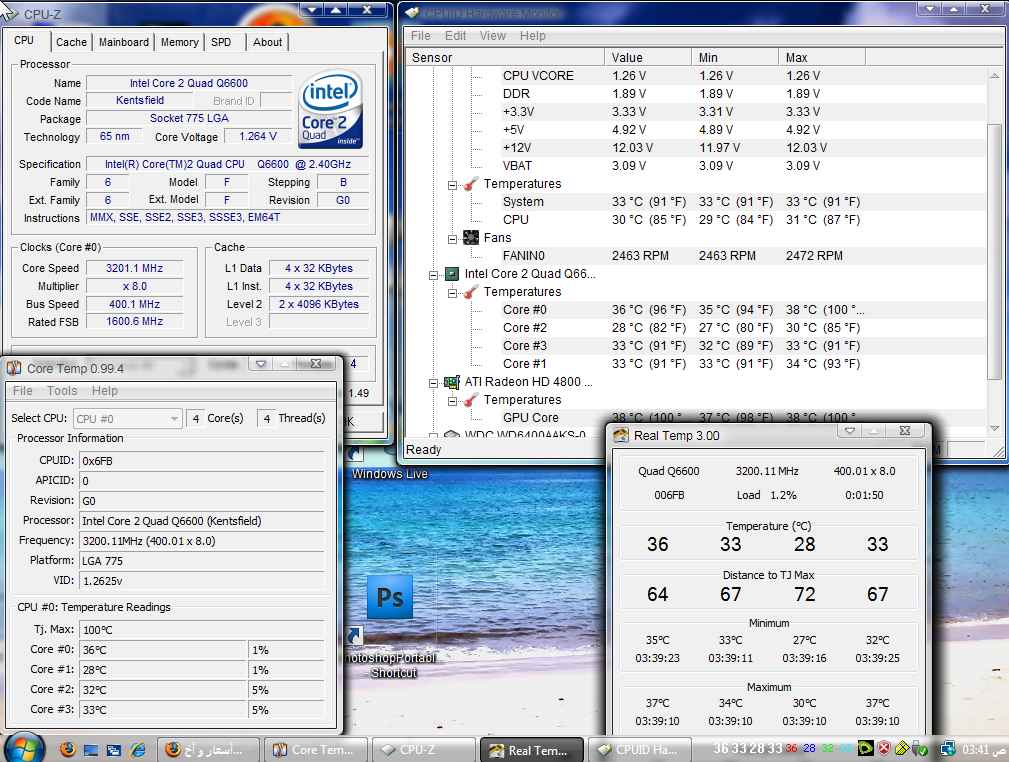This screenshot has width=1009, height=762.
Task: Click HWMonitor title bar icon
Action: click(412, 12)
